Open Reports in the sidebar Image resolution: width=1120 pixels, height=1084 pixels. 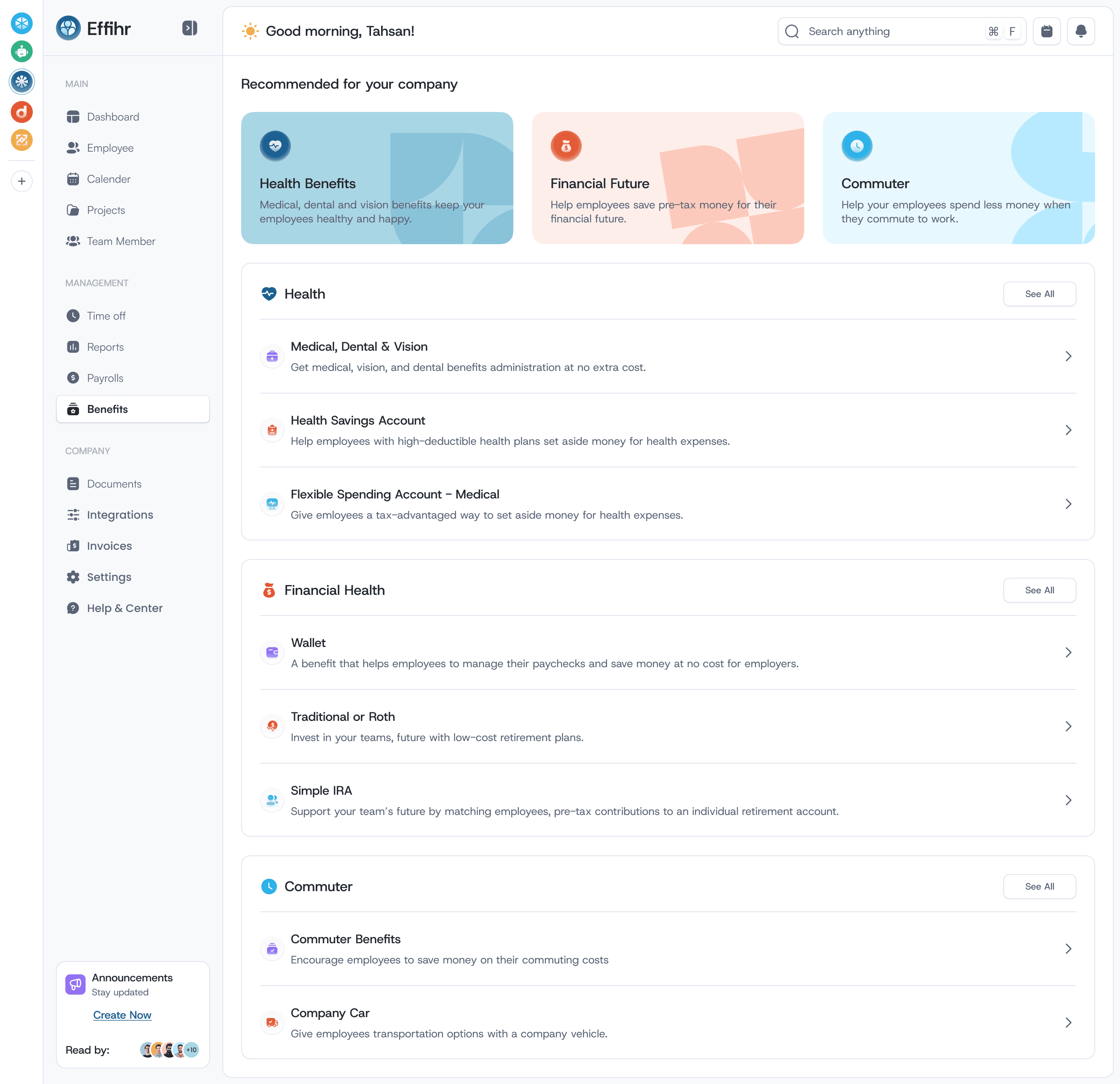133,347
